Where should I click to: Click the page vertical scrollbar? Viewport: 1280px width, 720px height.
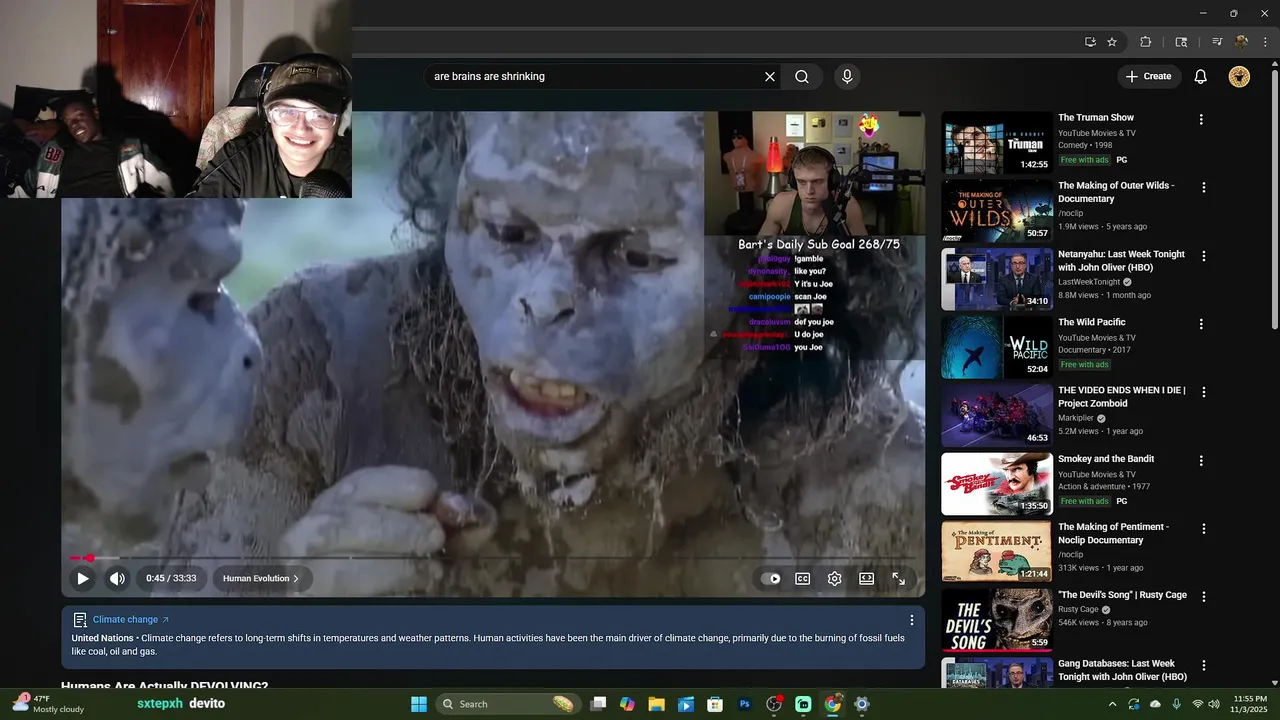[x=1274, y=200]
